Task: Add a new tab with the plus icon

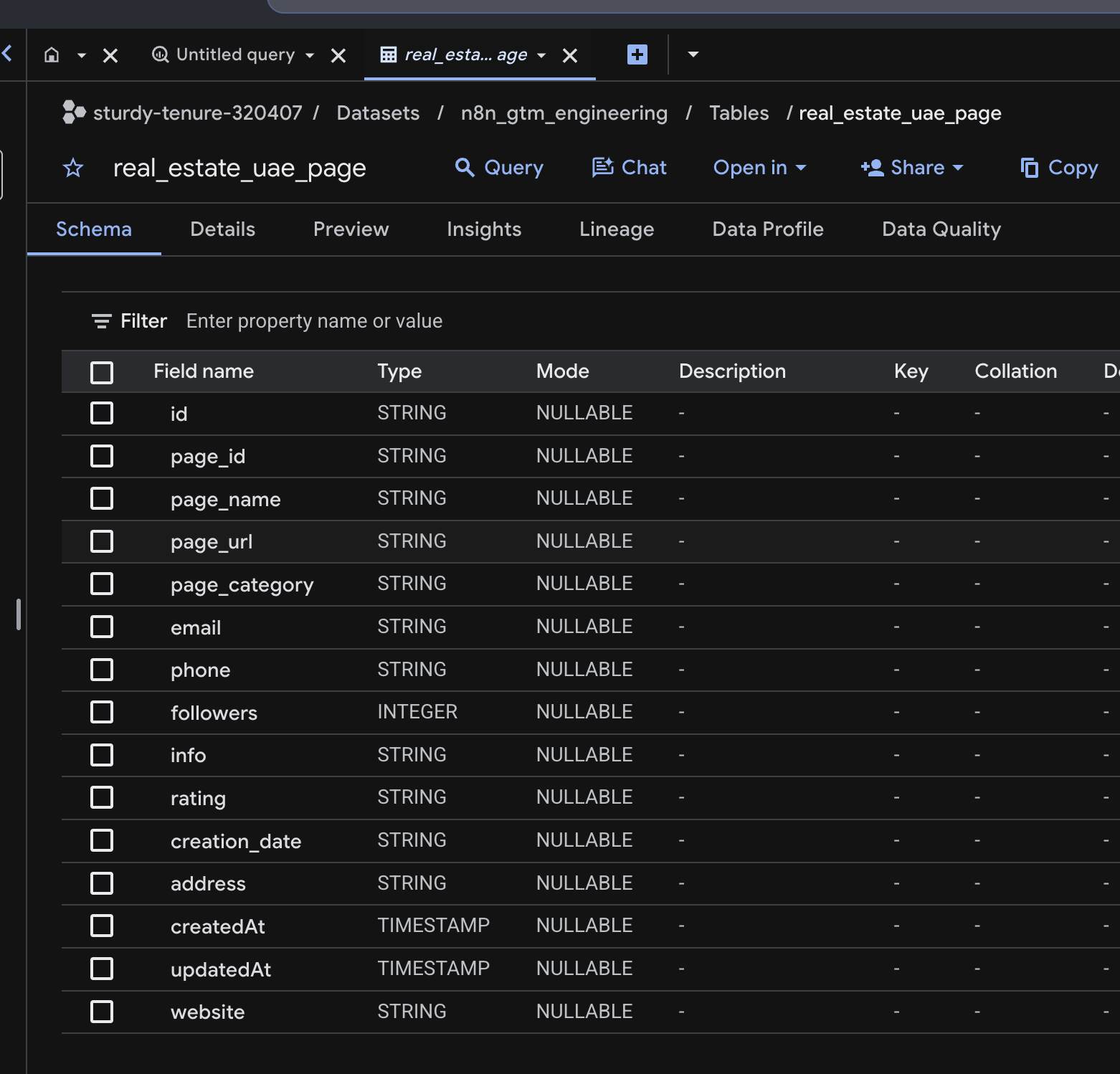Action: [x=637, y=54]
